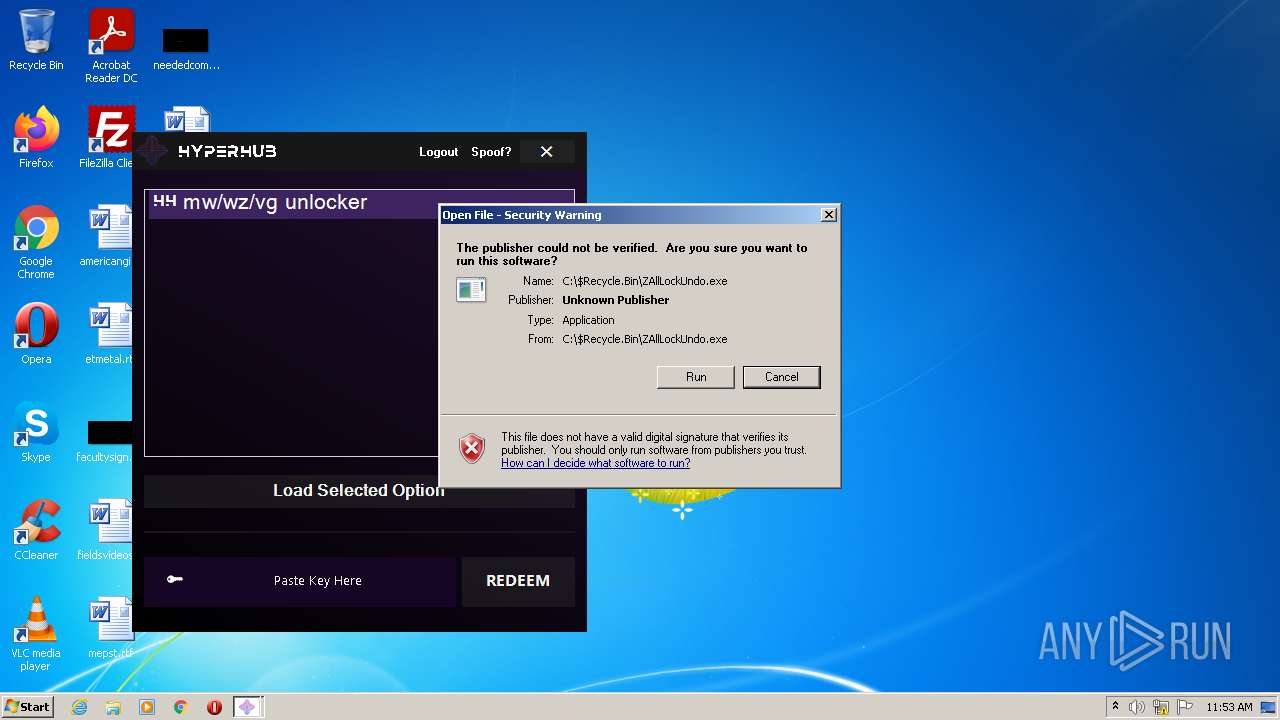The width and height of the screenshot is (1280, 720).
Task: Click the REDEEM button
Action: (x=518, y=581)
